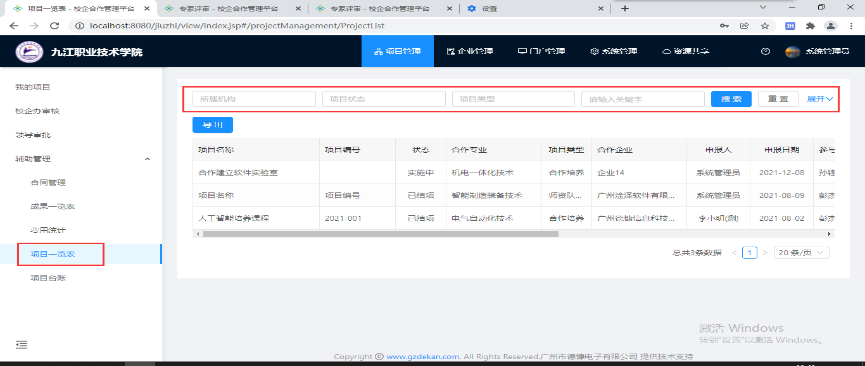Open the Chrome profile icon

click(830, 25)
